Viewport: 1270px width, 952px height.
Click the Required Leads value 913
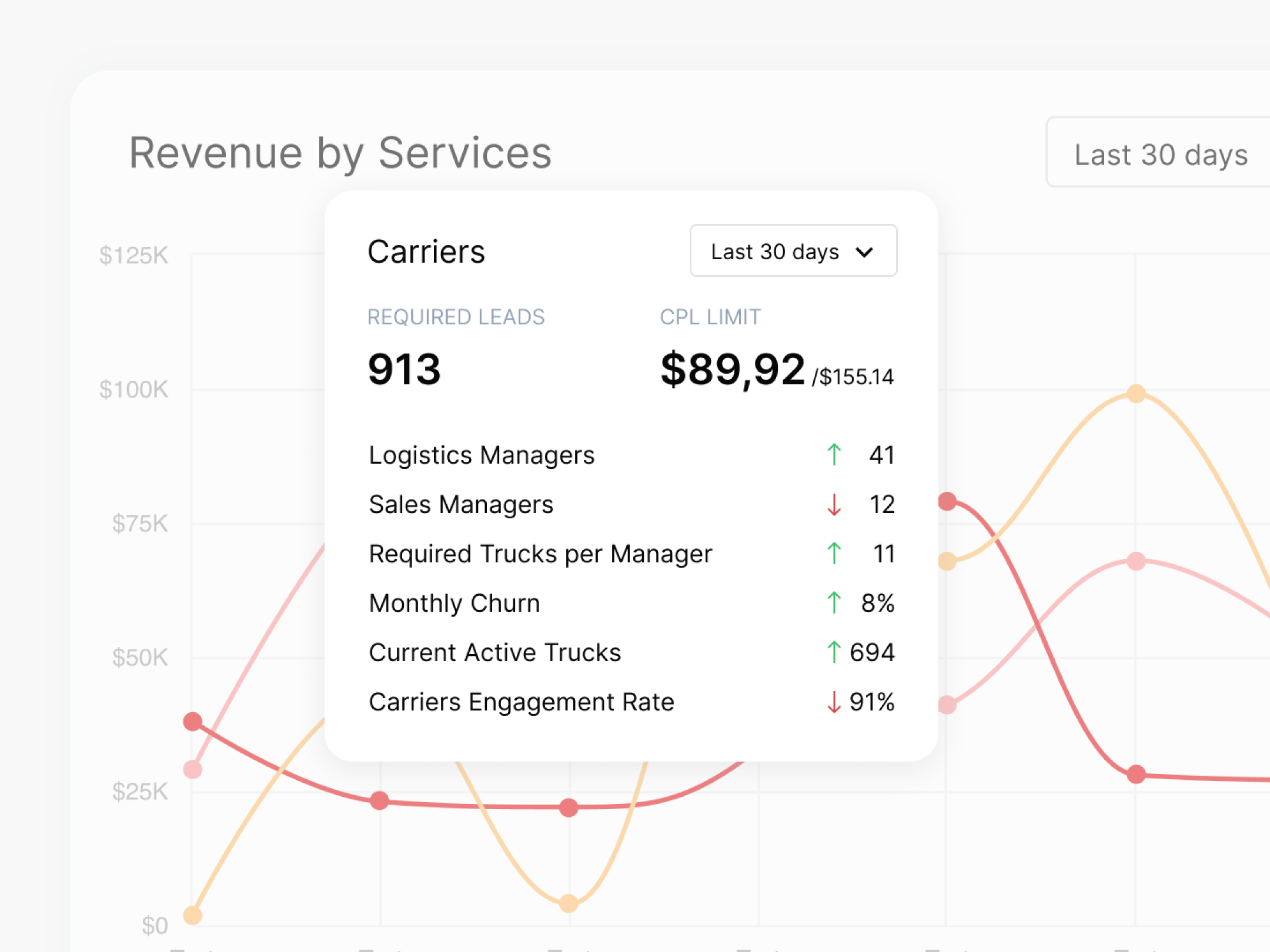405,369
